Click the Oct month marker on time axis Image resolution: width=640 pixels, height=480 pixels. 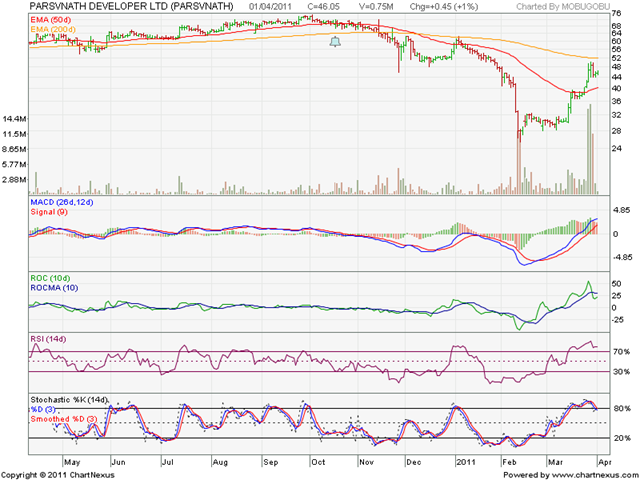coord(318,462)
